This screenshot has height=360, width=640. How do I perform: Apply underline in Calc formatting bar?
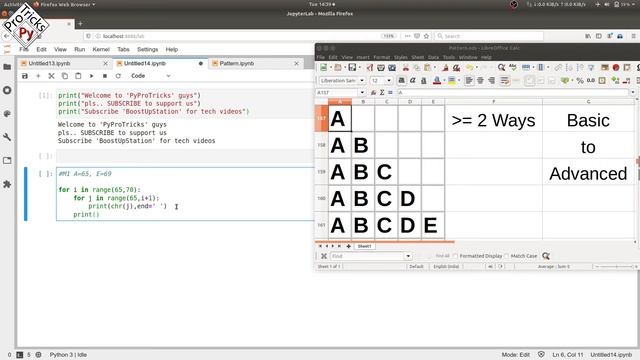424,80
